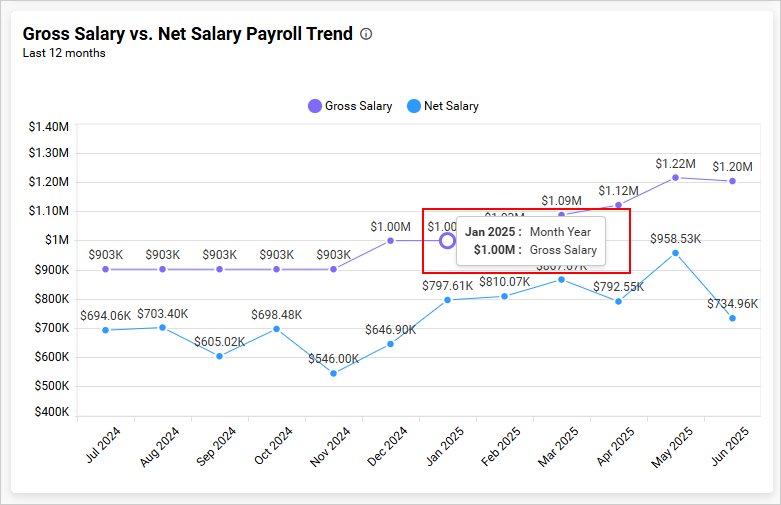
Task: Click the Jul 2024 Net Salary point $694.06K
Action: click(105, 330)
